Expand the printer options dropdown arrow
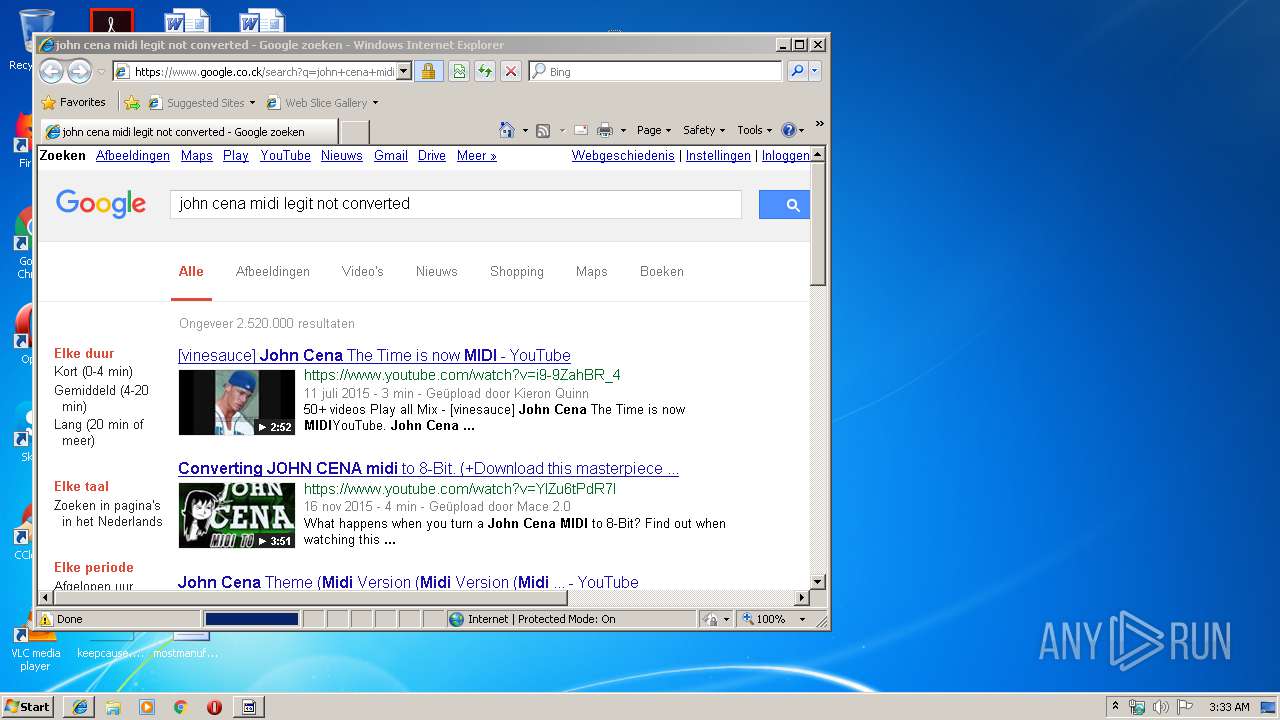Image resolution: width=1280 pixels, height=720 pixels. [623, 130]
